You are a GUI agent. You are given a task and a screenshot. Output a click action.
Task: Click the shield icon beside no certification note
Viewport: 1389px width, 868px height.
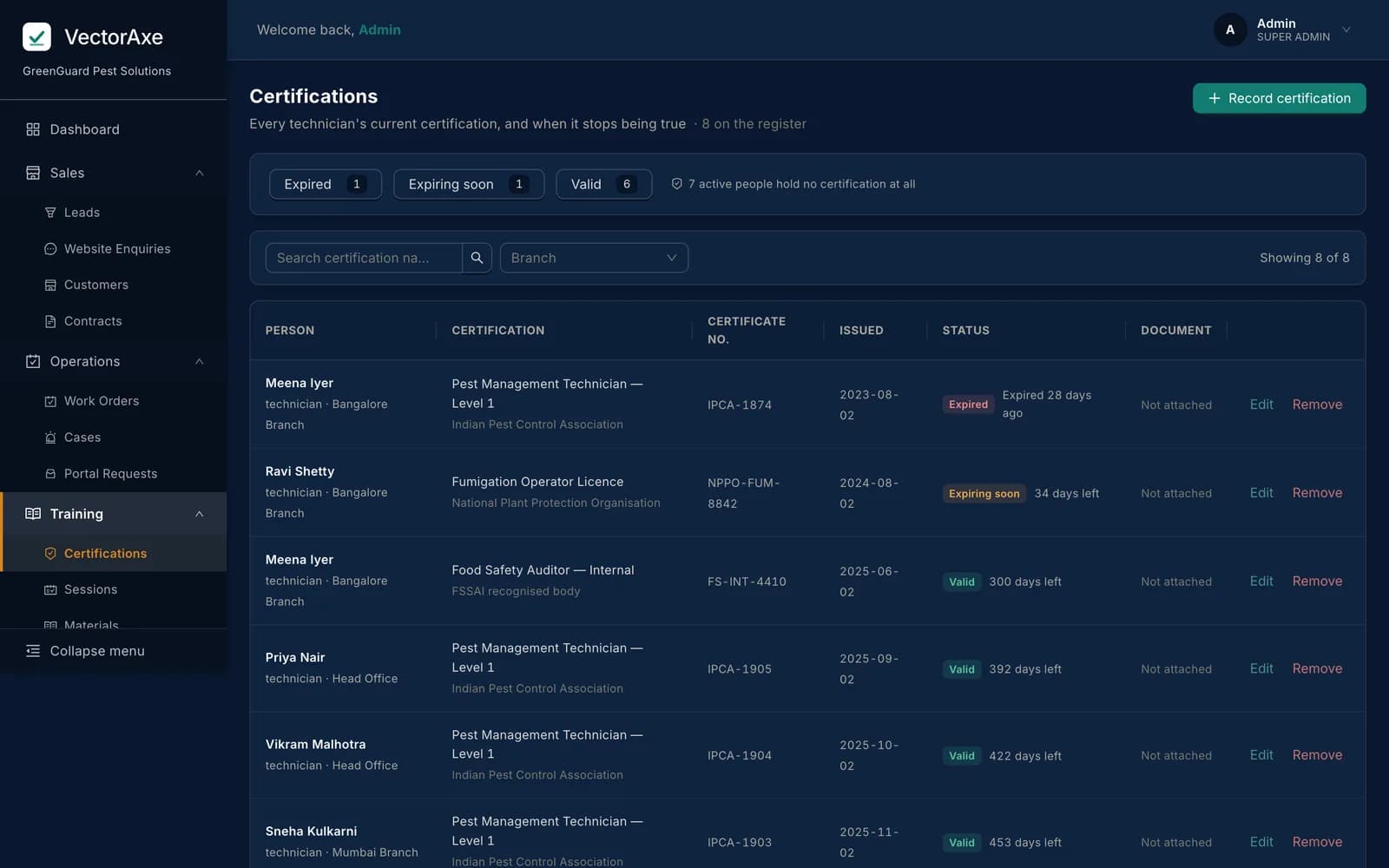pyautogui.click(x=676, y=184)
